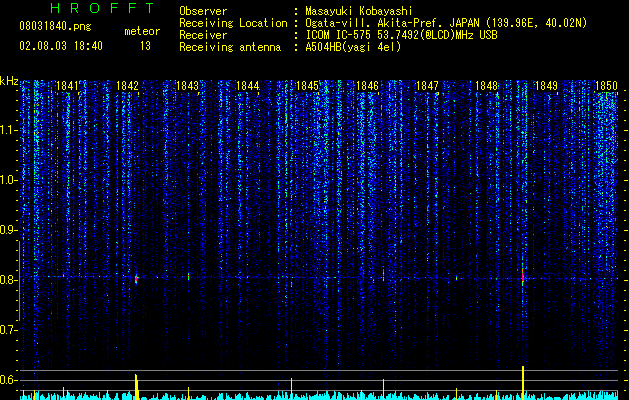Click the 1846 time marker

pyautogui.click(x=367, y=86)
